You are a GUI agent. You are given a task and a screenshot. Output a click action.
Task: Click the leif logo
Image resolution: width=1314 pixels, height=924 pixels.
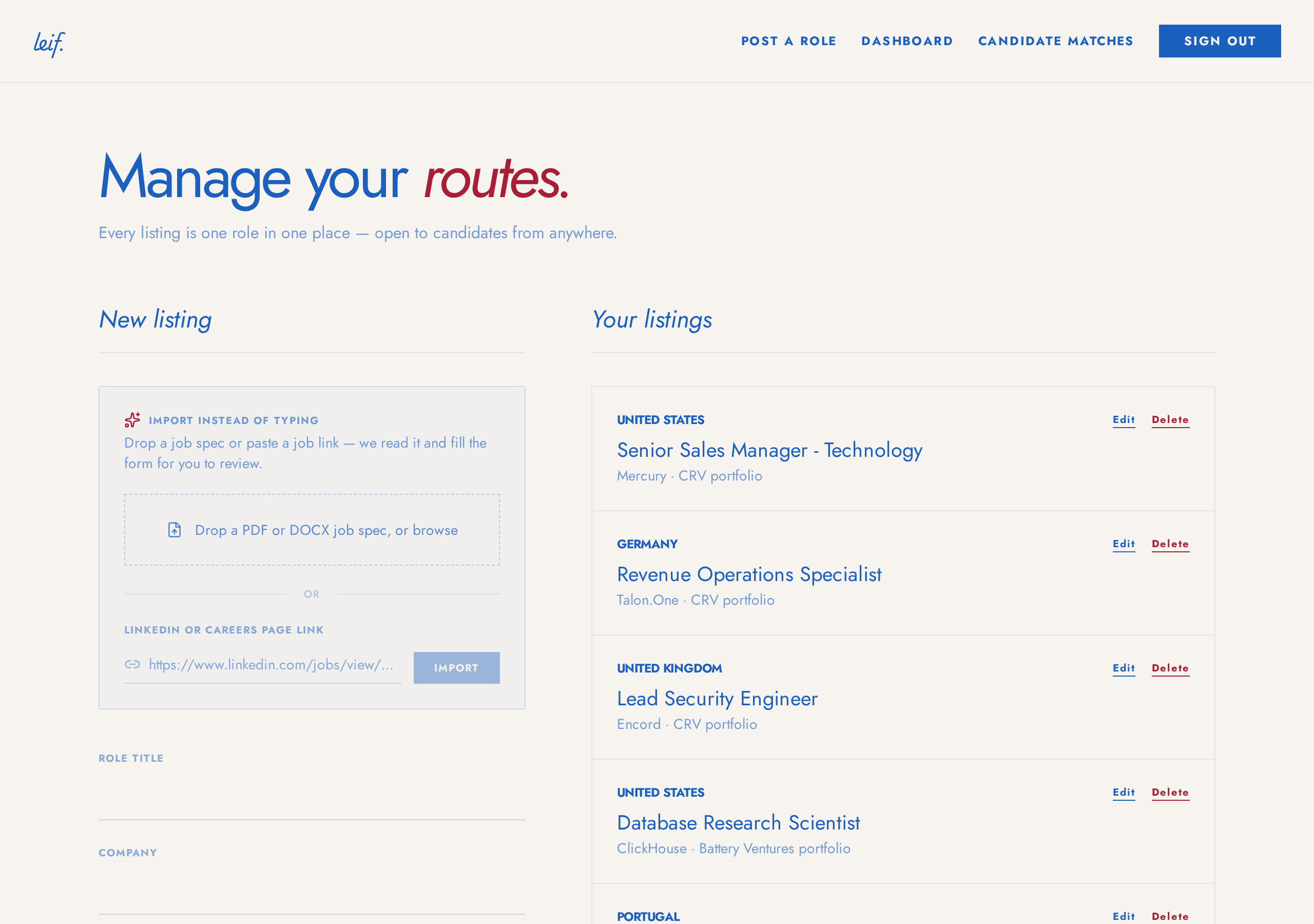pos(49,44)
